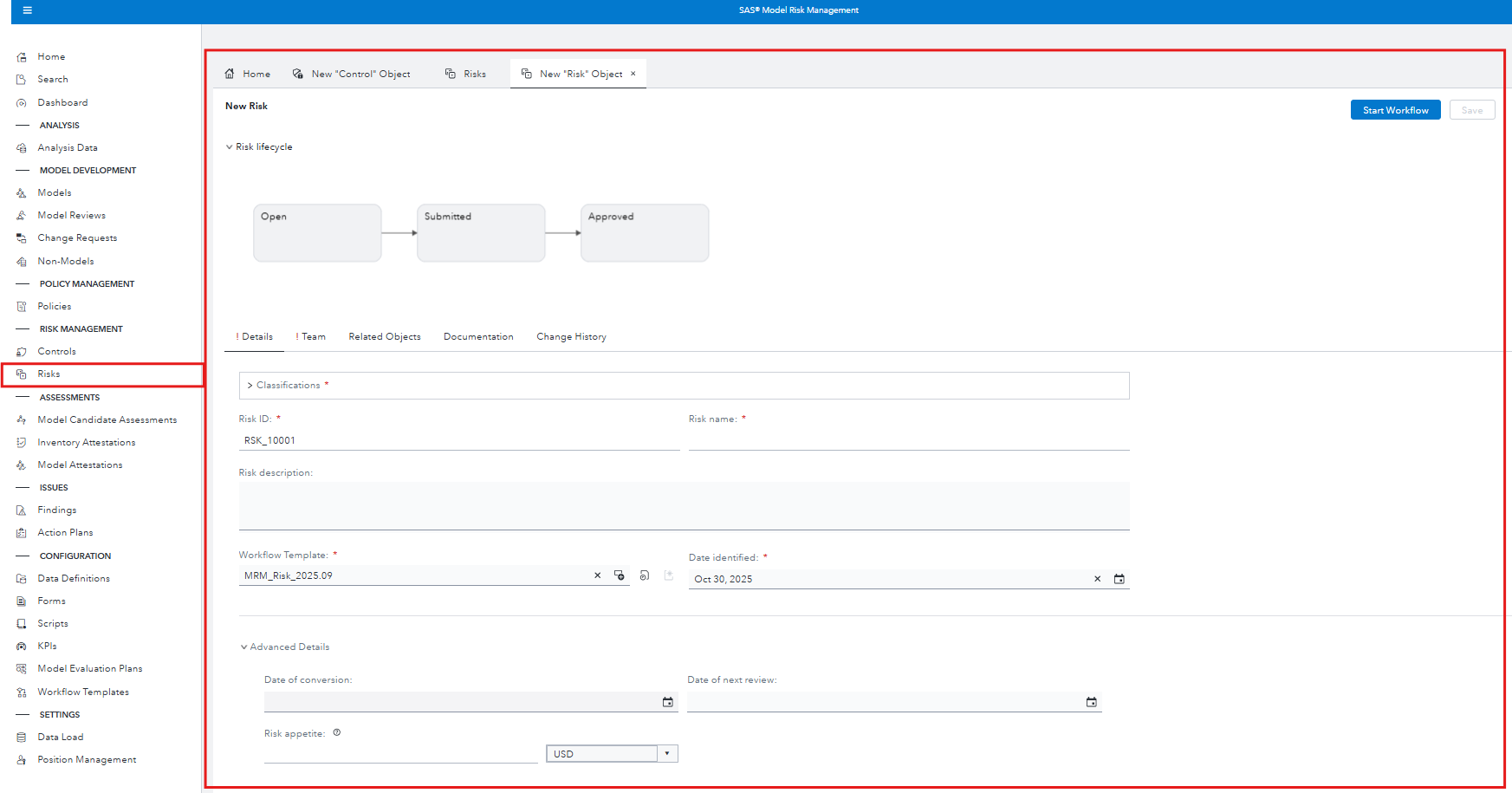Open Search in the left navigation
1512x793 pixels.
53,79
